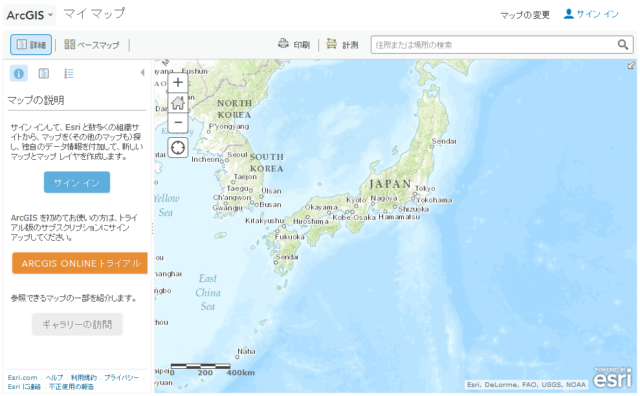Click the orange ARCGIS ONLINE トライアル button

pyautogui.click(x=80, y=263)
